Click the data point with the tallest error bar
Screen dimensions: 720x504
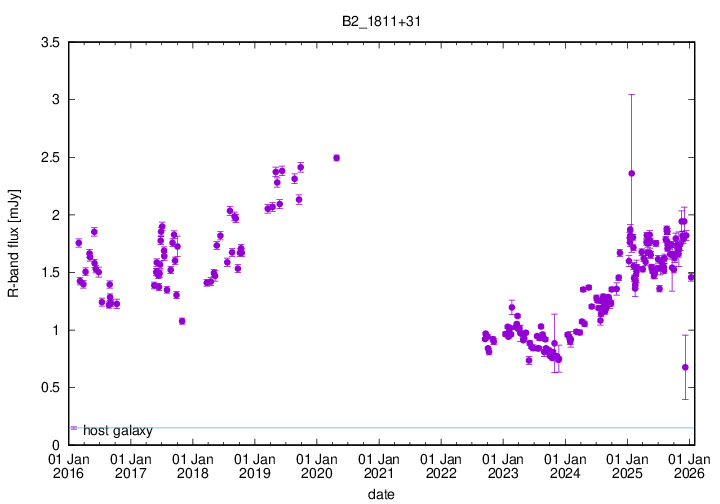(631, 173)
